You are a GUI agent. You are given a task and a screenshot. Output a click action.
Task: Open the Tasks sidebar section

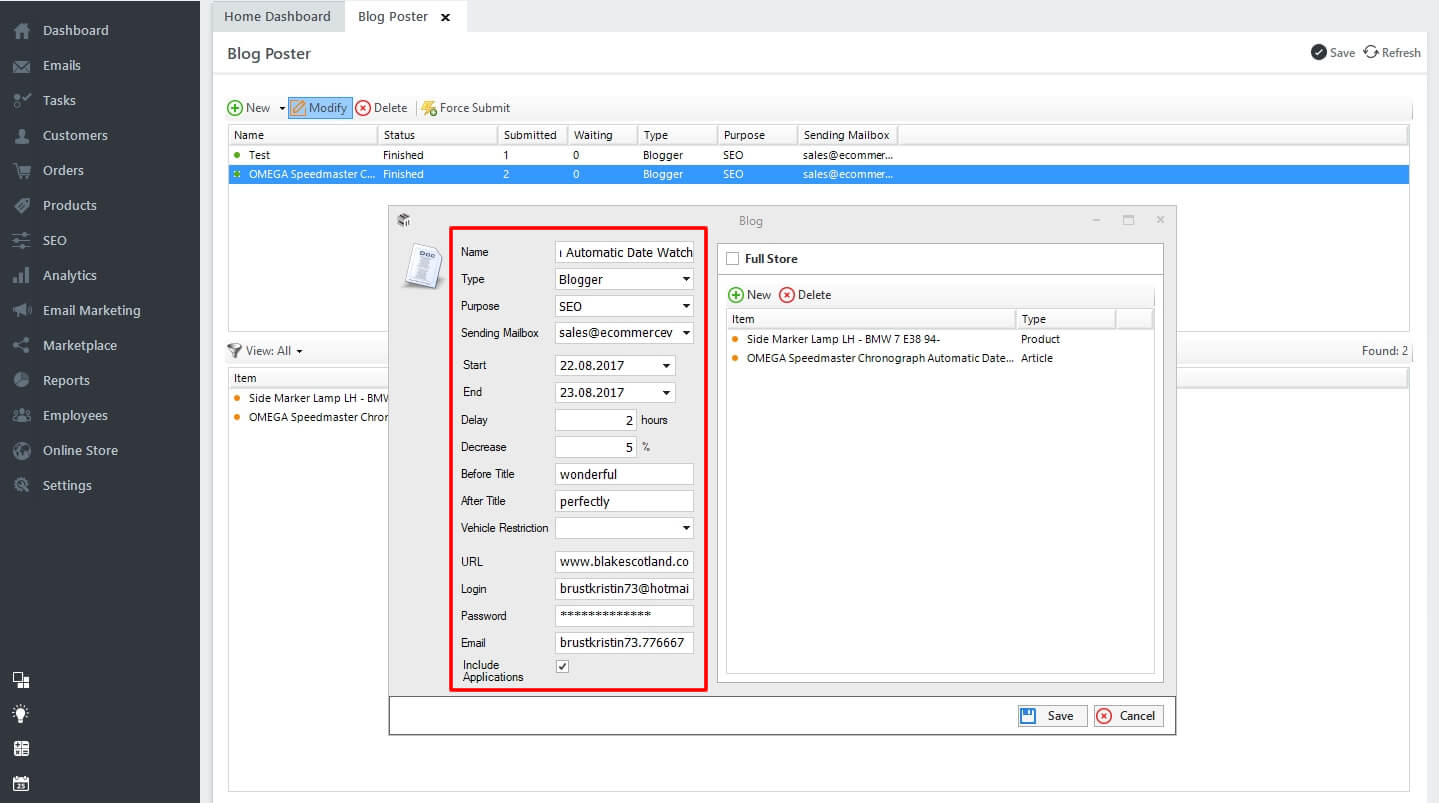[x=59, y=100]
